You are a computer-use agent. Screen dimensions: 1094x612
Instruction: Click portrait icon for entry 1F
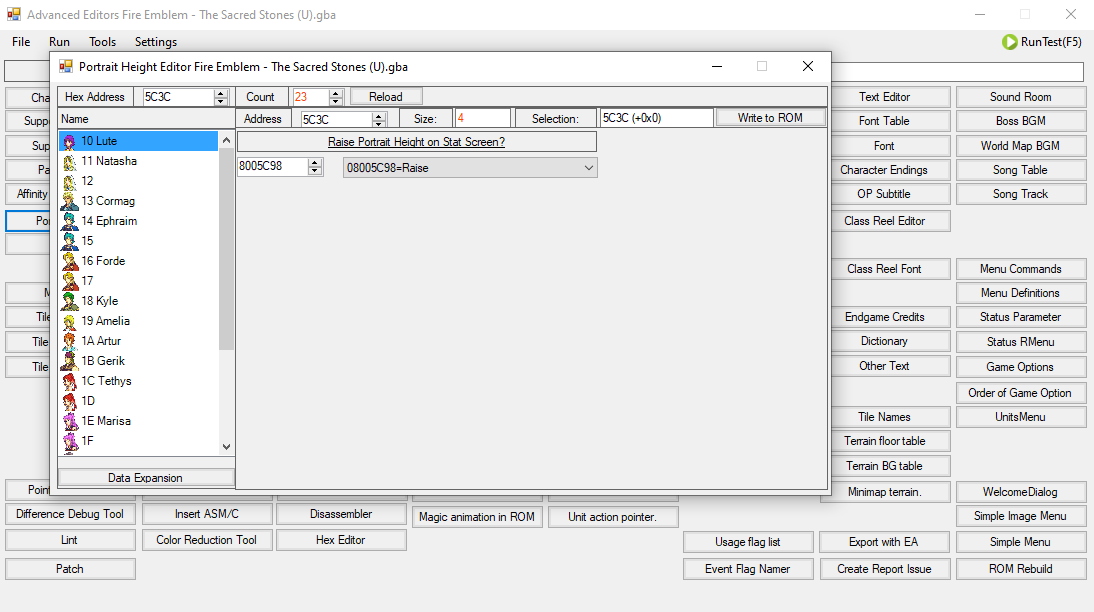[x=69, y=441]
